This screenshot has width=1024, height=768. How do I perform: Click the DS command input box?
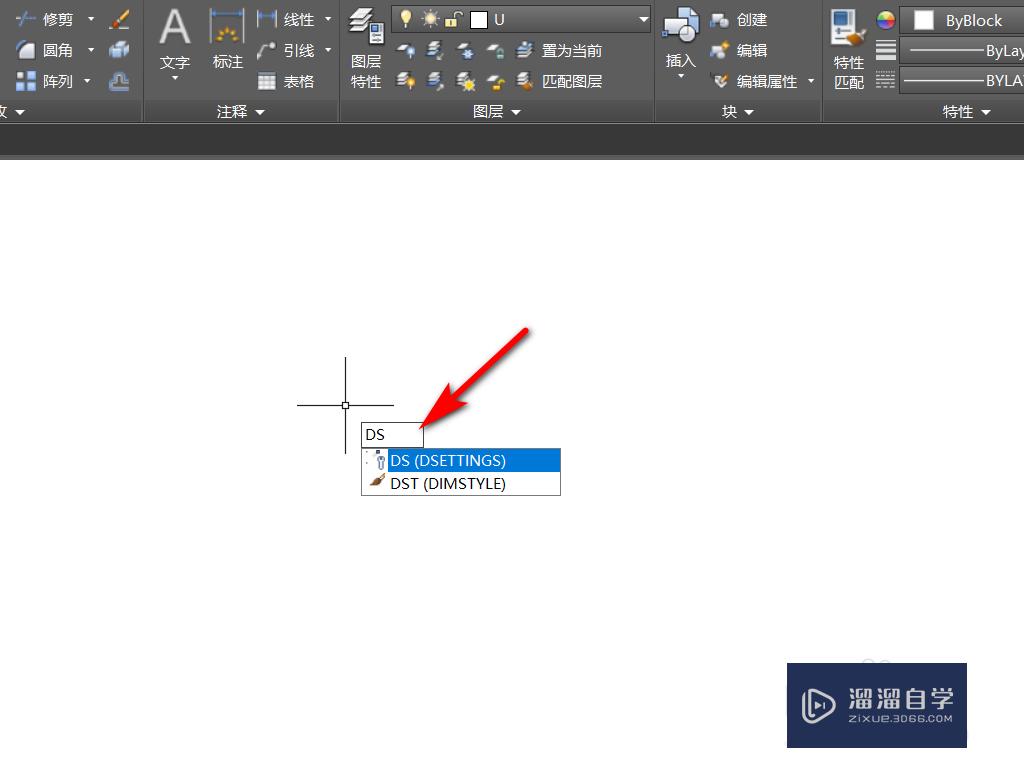392,435
